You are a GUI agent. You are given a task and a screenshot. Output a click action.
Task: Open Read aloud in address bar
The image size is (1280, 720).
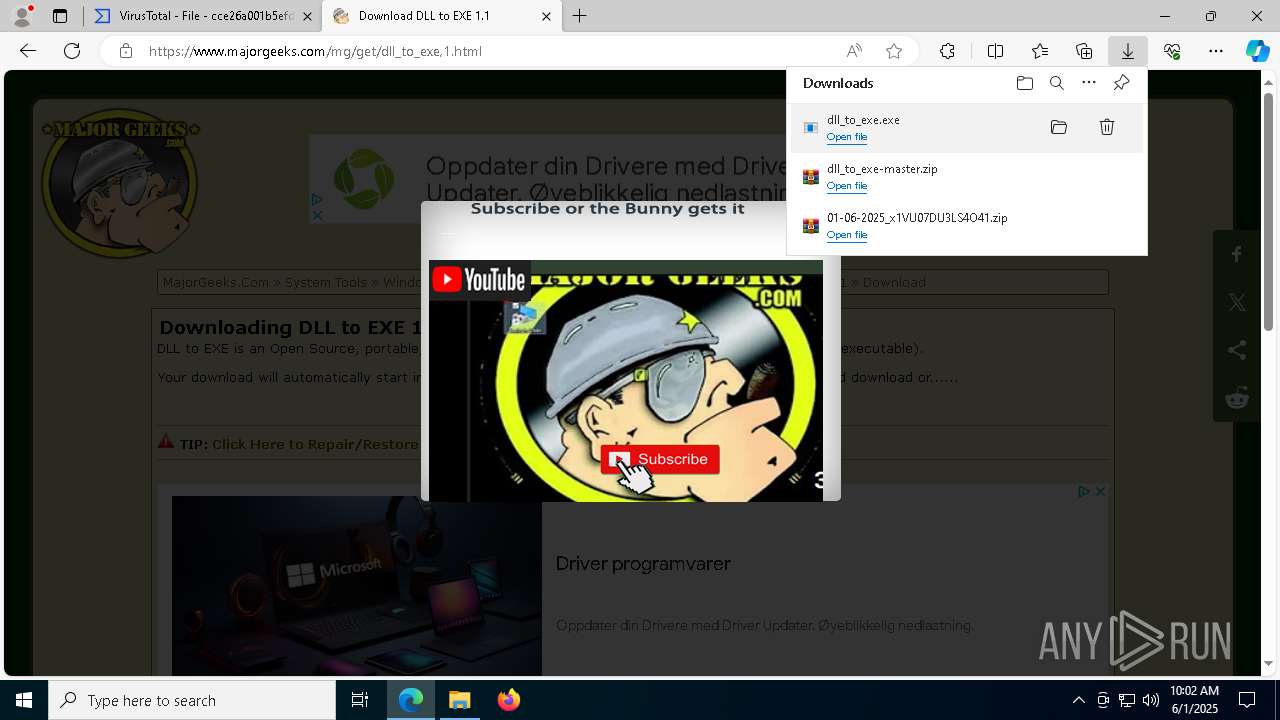click(854, 51)
